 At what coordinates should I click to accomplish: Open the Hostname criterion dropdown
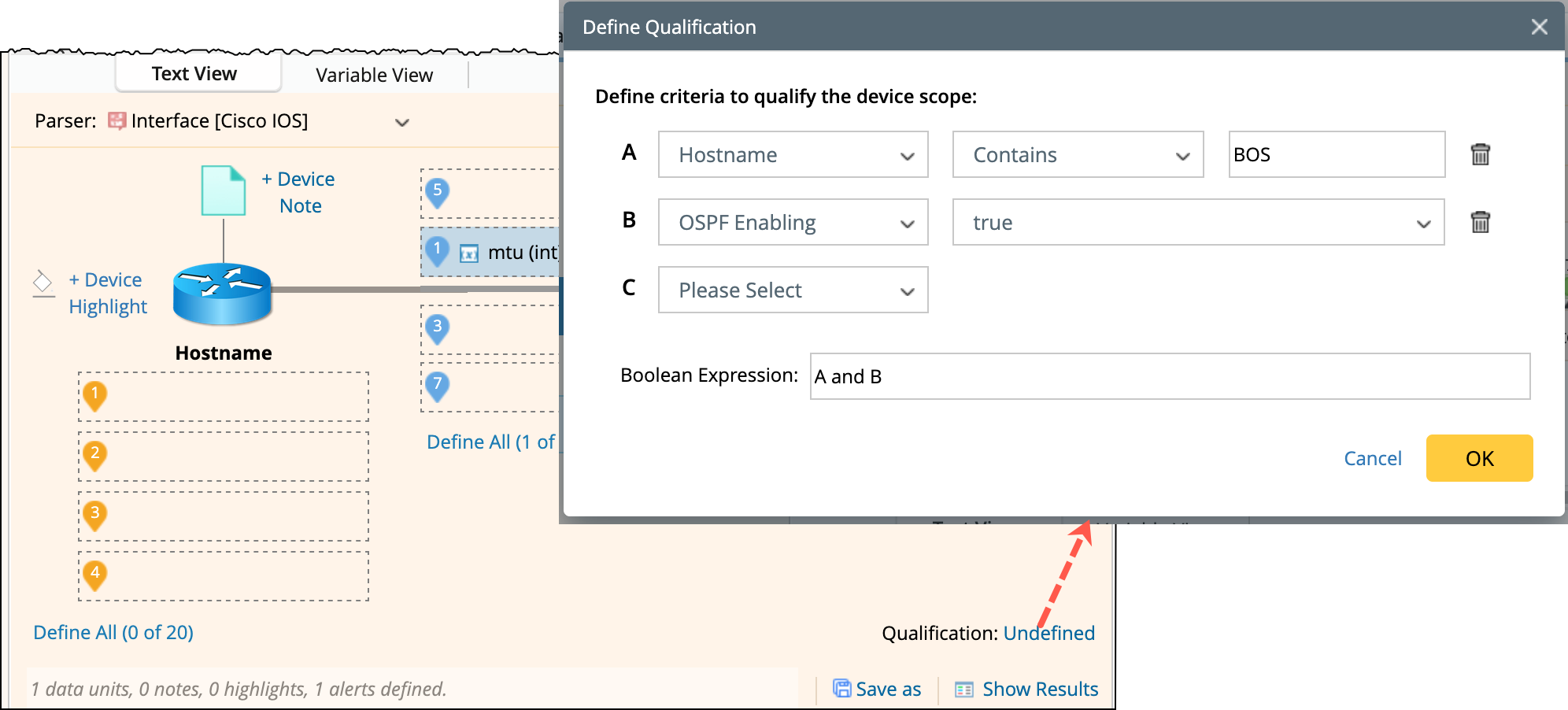793,154
